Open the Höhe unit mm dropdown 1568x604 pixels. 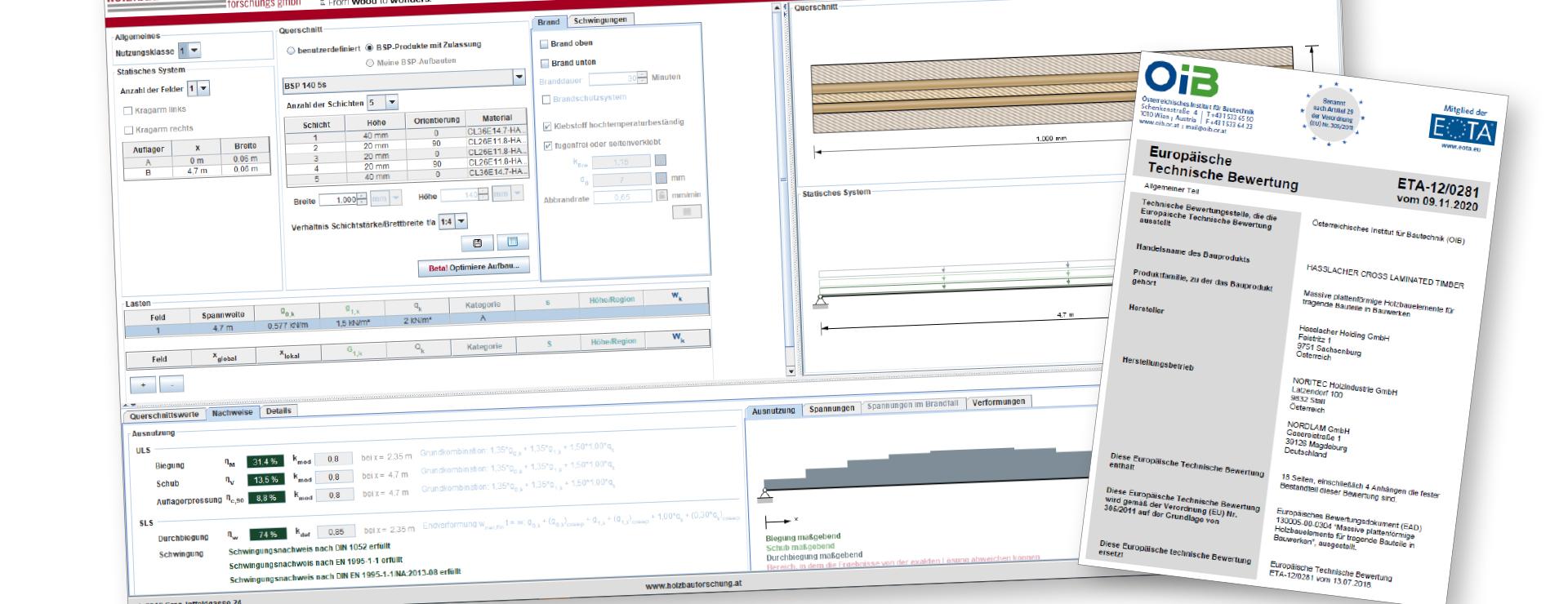pos(506,194)
